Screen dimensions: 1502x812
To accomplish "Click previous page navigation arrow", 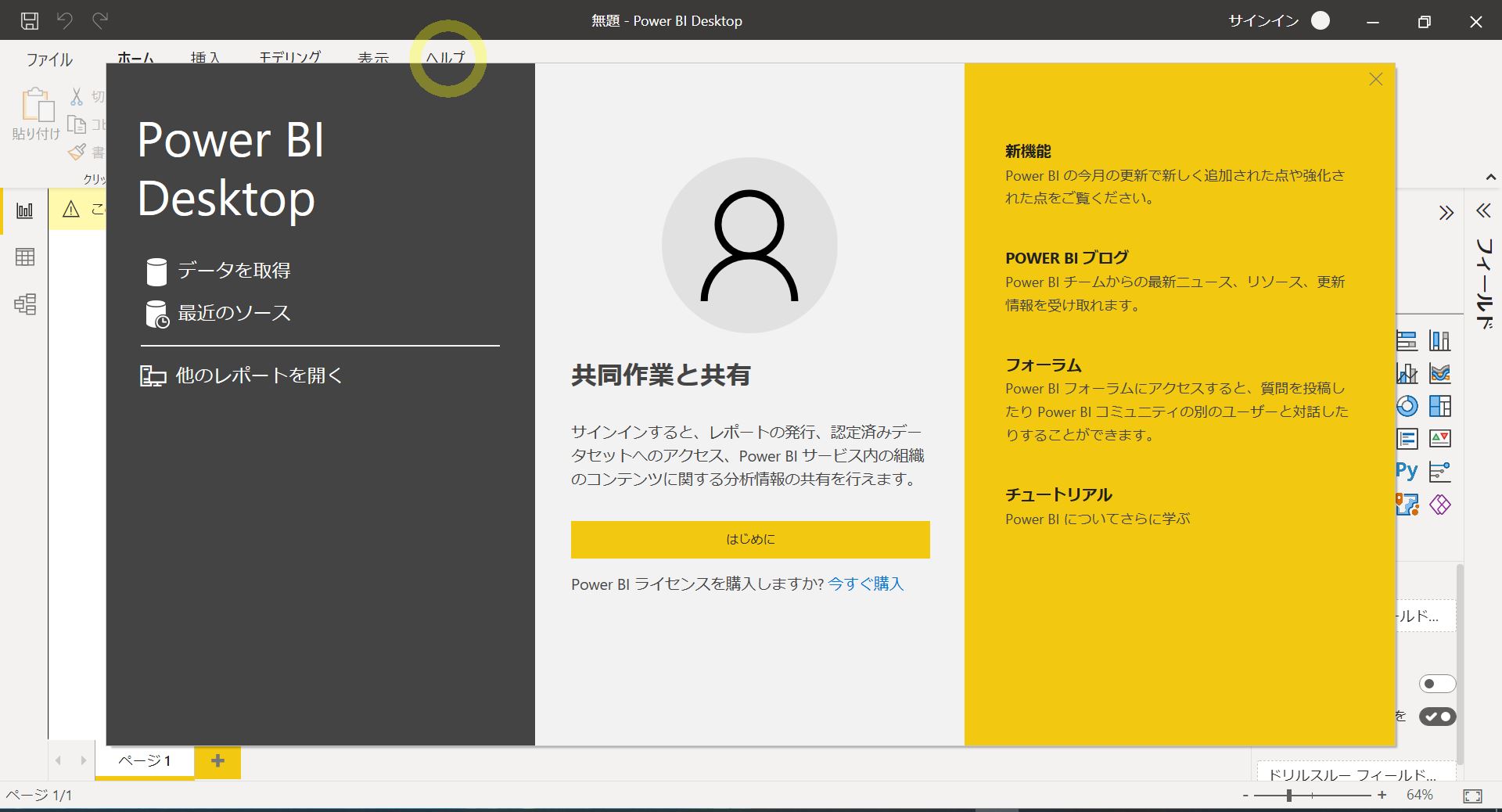I will pos(58,760).
